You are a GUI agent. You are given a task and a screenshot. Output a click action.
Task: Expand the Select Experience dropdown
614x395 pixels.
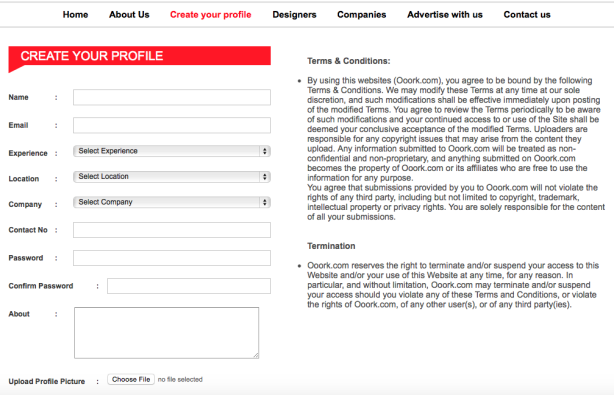coord(172,151)
